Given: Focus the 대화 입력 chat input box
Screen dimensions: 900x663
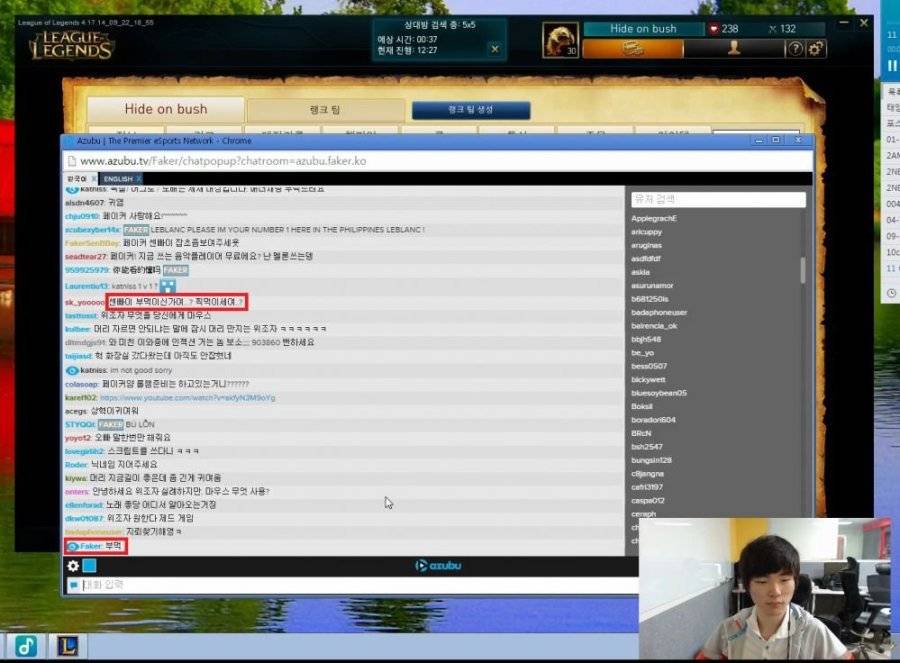Looking at the screenshot, I should (x=350, y=585).
